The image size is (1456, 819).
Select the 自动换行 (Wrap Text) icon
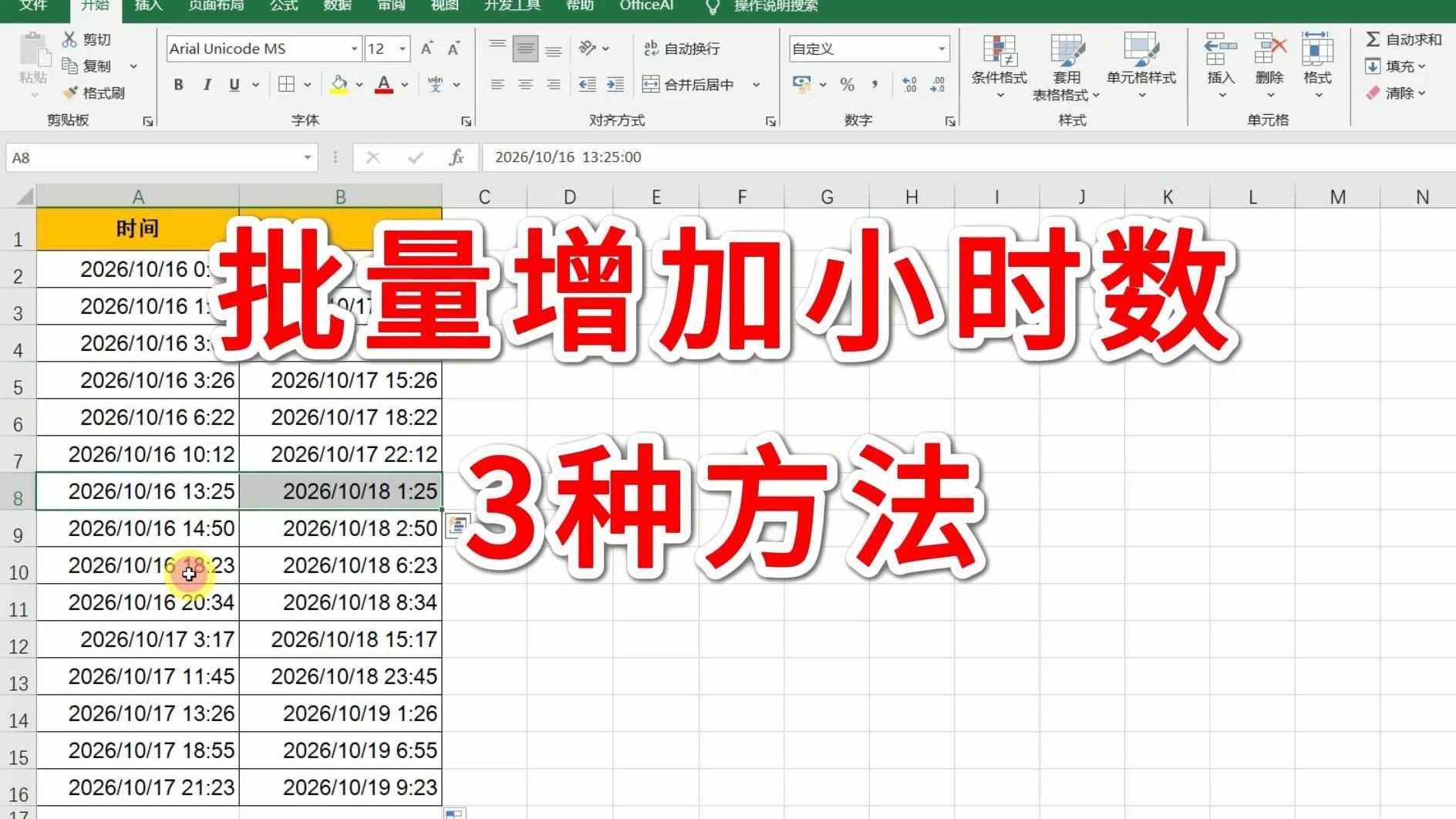click(652, 49)
